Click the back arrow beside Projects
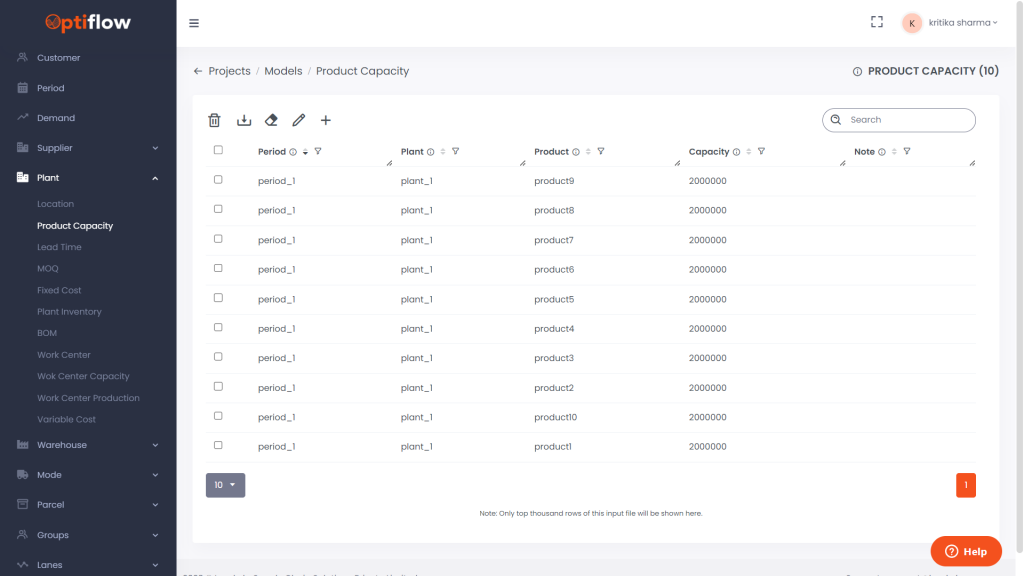 (x=198, y=71)
